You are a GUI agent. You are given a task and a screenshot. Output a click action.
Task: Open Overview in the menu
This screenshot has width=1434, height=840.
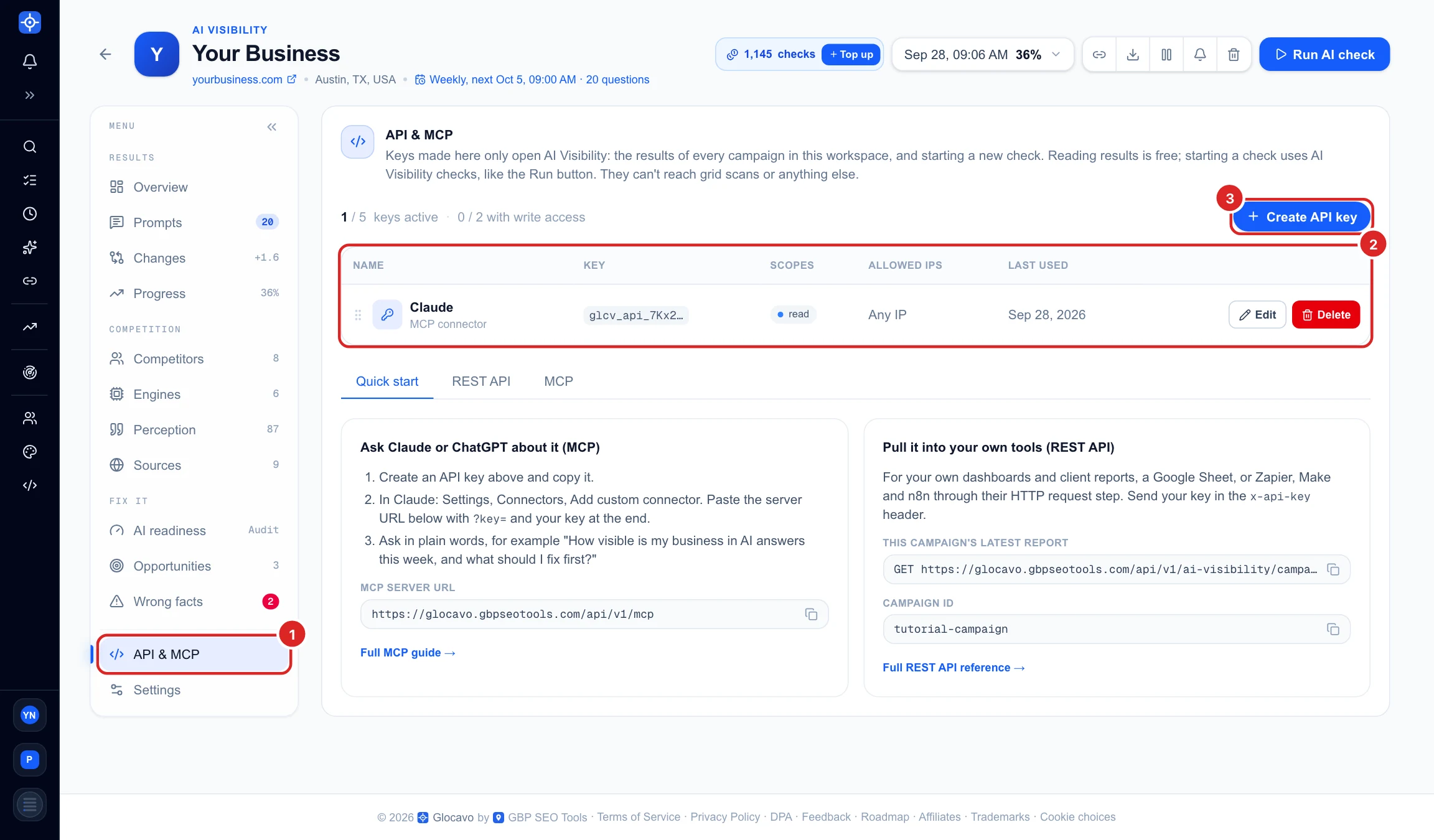click(x=194, y=187)
